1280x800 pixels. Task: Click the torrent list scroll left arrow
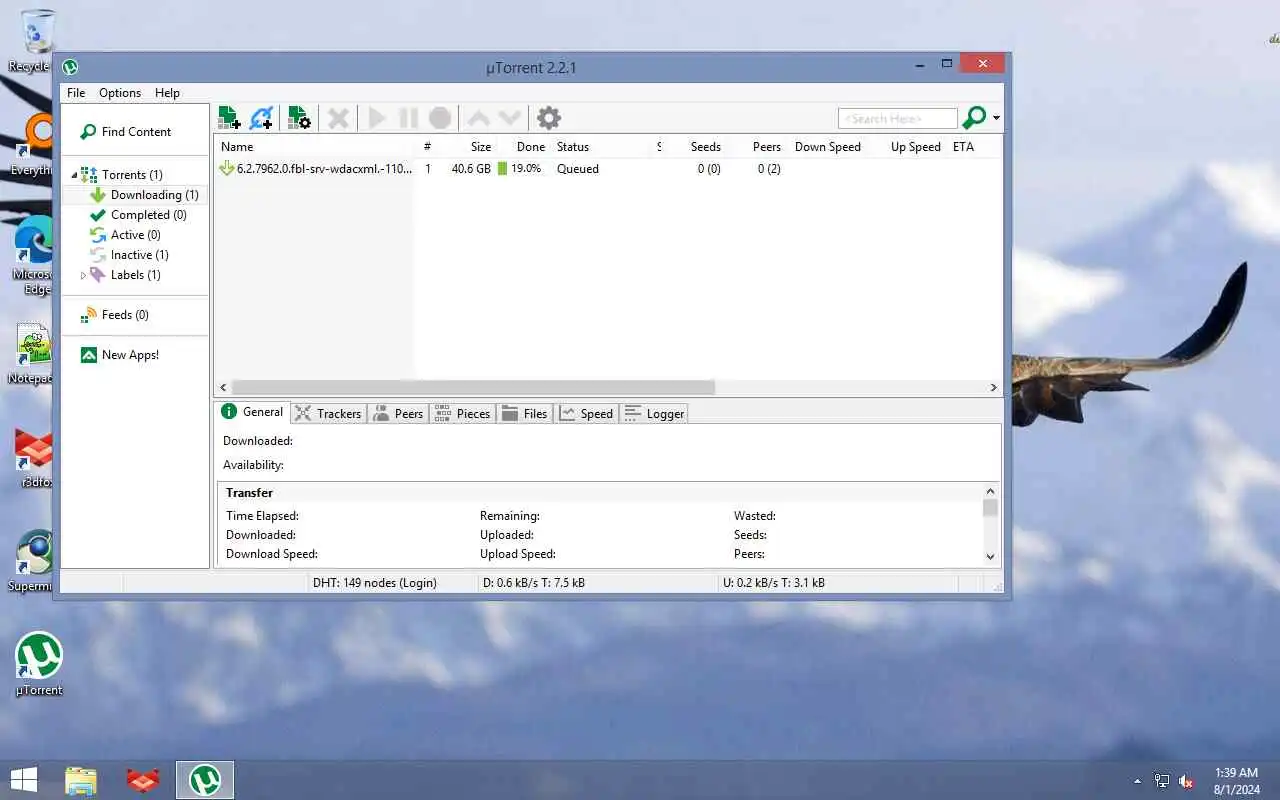click(x=223, y=387)
